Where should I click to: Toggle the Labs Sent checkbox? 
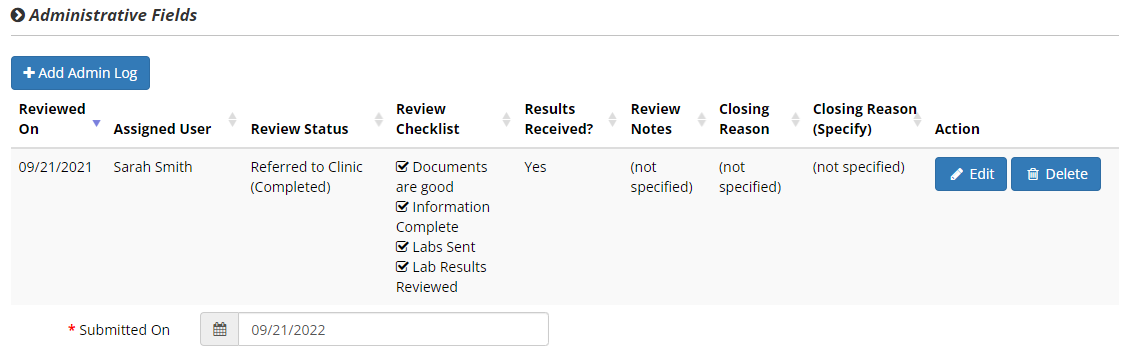point(402,247)
